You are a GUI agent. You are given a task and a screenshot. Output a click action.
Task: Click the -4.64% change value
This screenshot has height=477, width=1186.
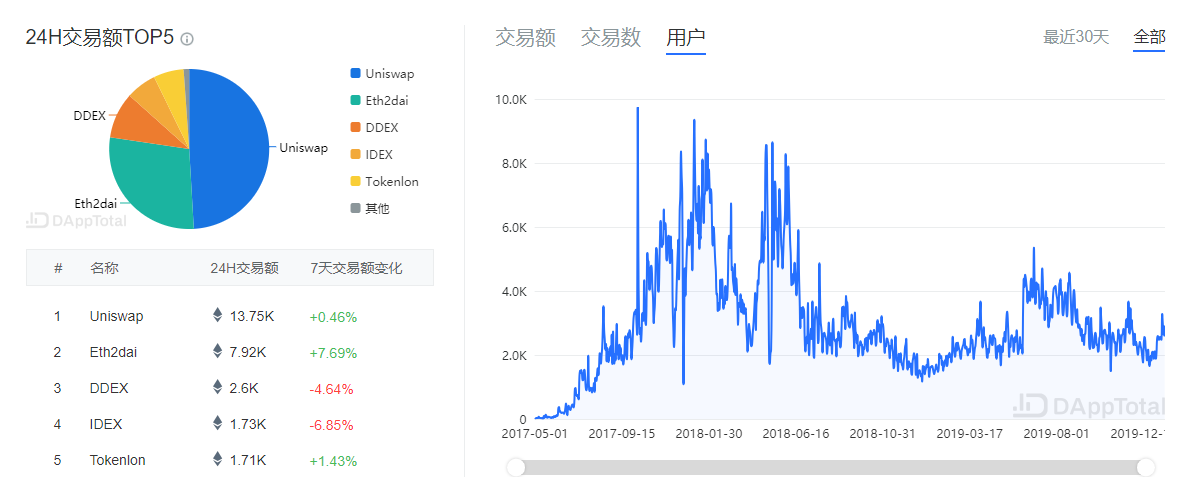331,389
